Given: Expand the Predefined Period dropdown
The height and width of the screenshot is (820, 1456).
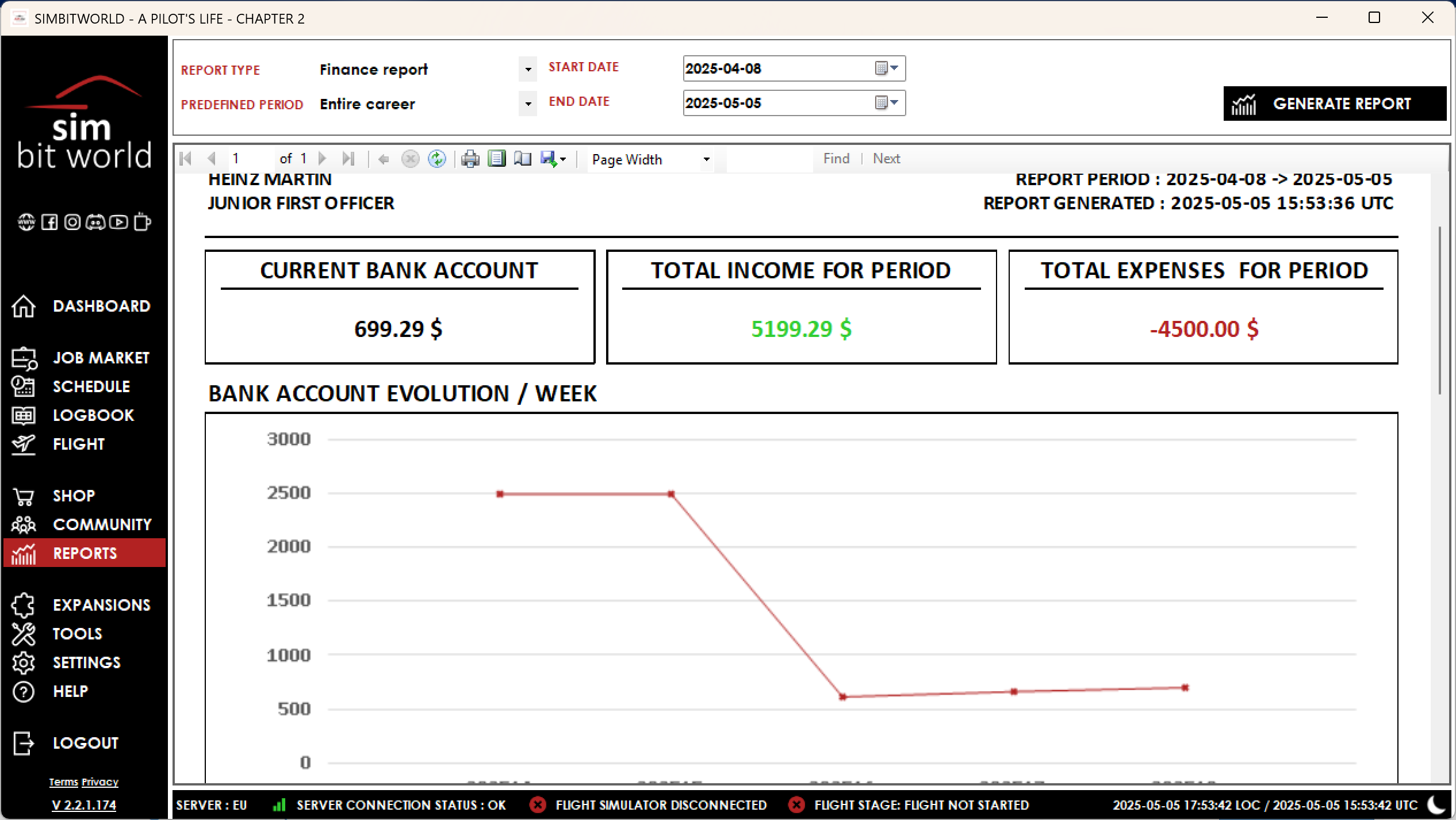Looking at the screenshot, I should pos(527,104).
